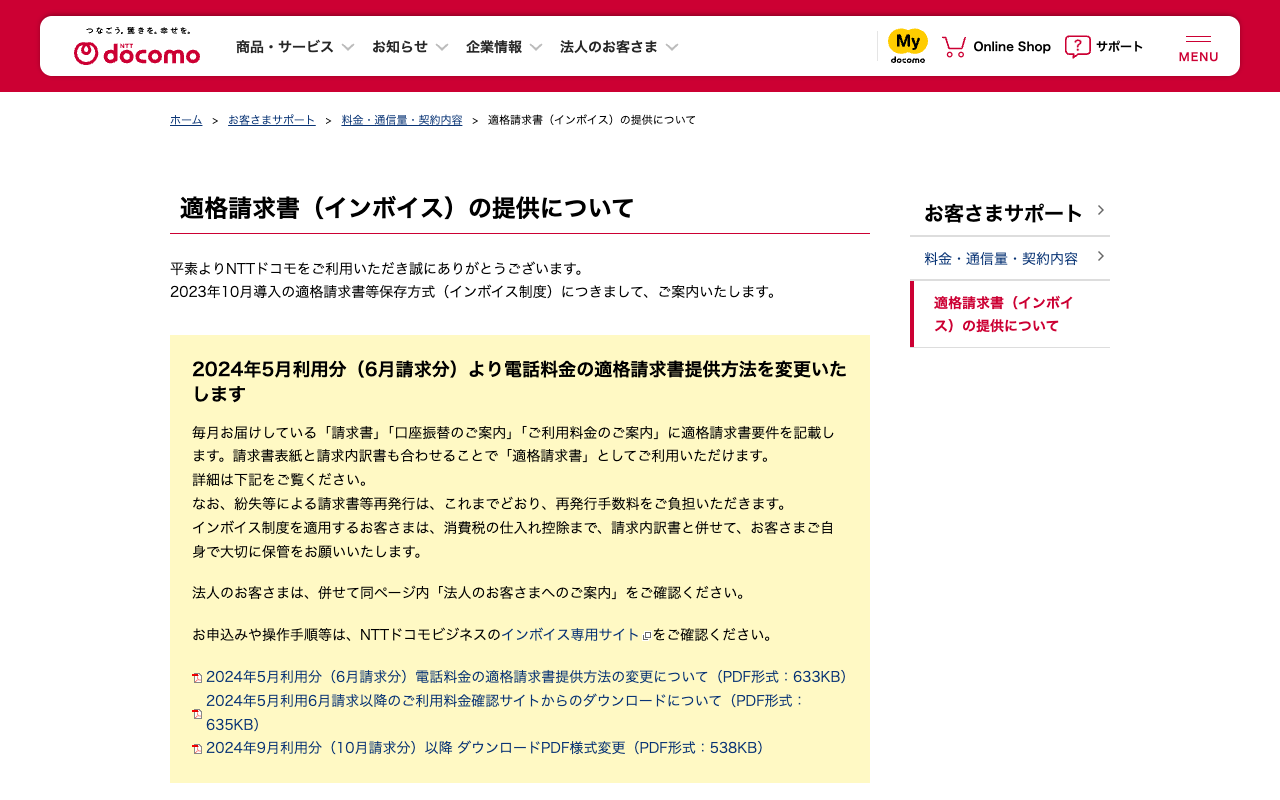Screen dimensions: 1280x800
Task: Click PDF icon for ダウンロードPDF様式変更
Action: coord(197,748)
